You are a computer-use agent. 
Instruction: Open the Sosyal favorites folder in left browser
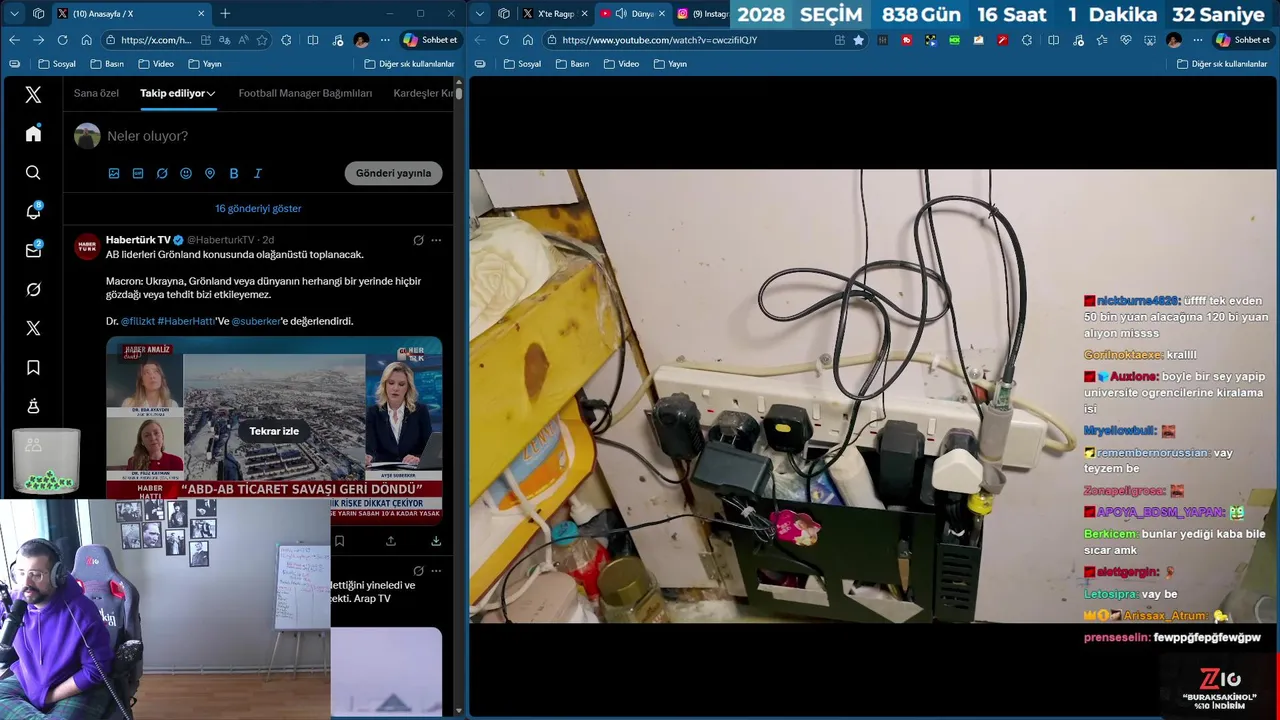(x=57, y=64)
